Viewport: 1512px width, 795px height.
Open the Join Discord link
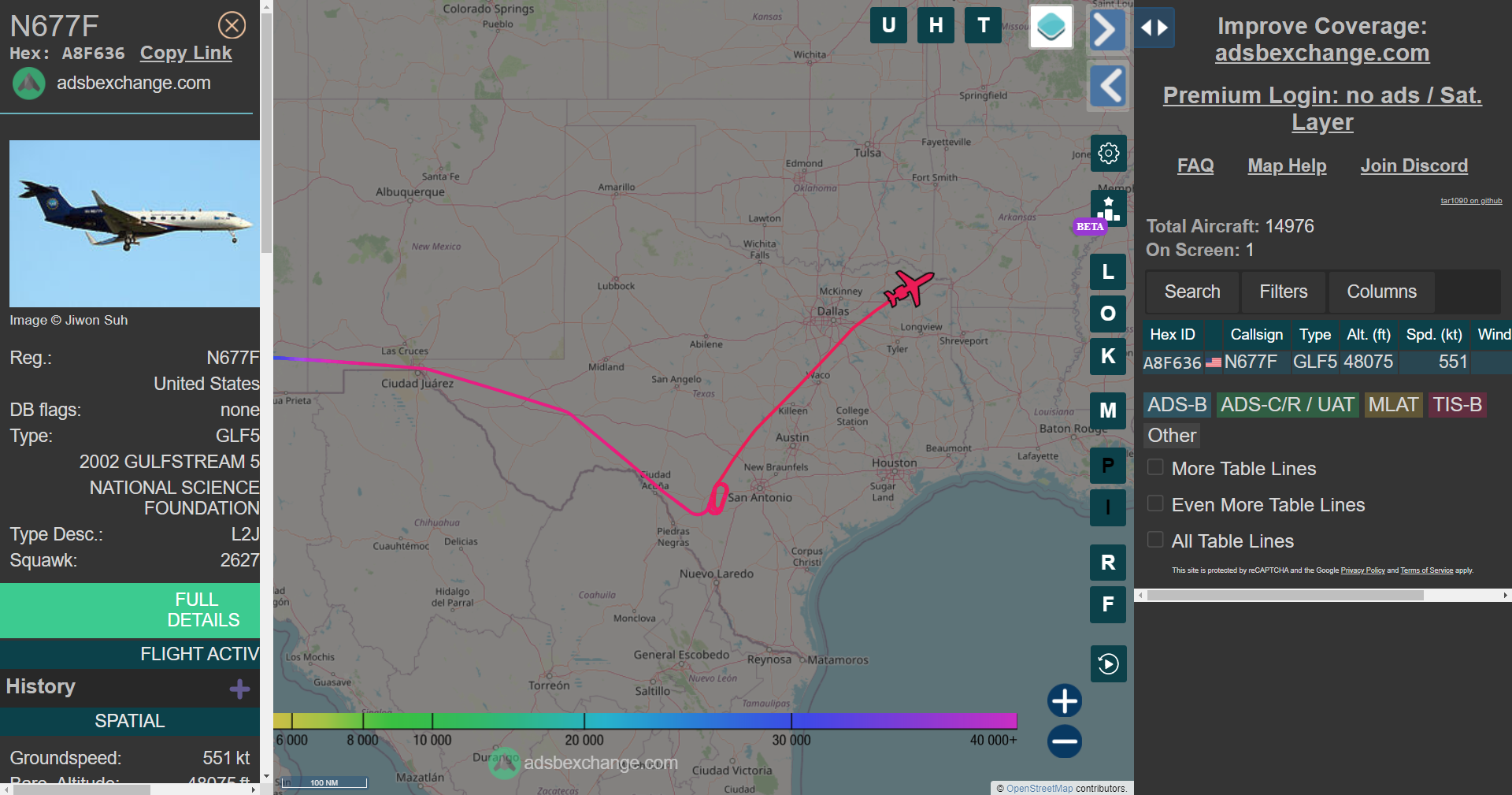pos(1414,165)
